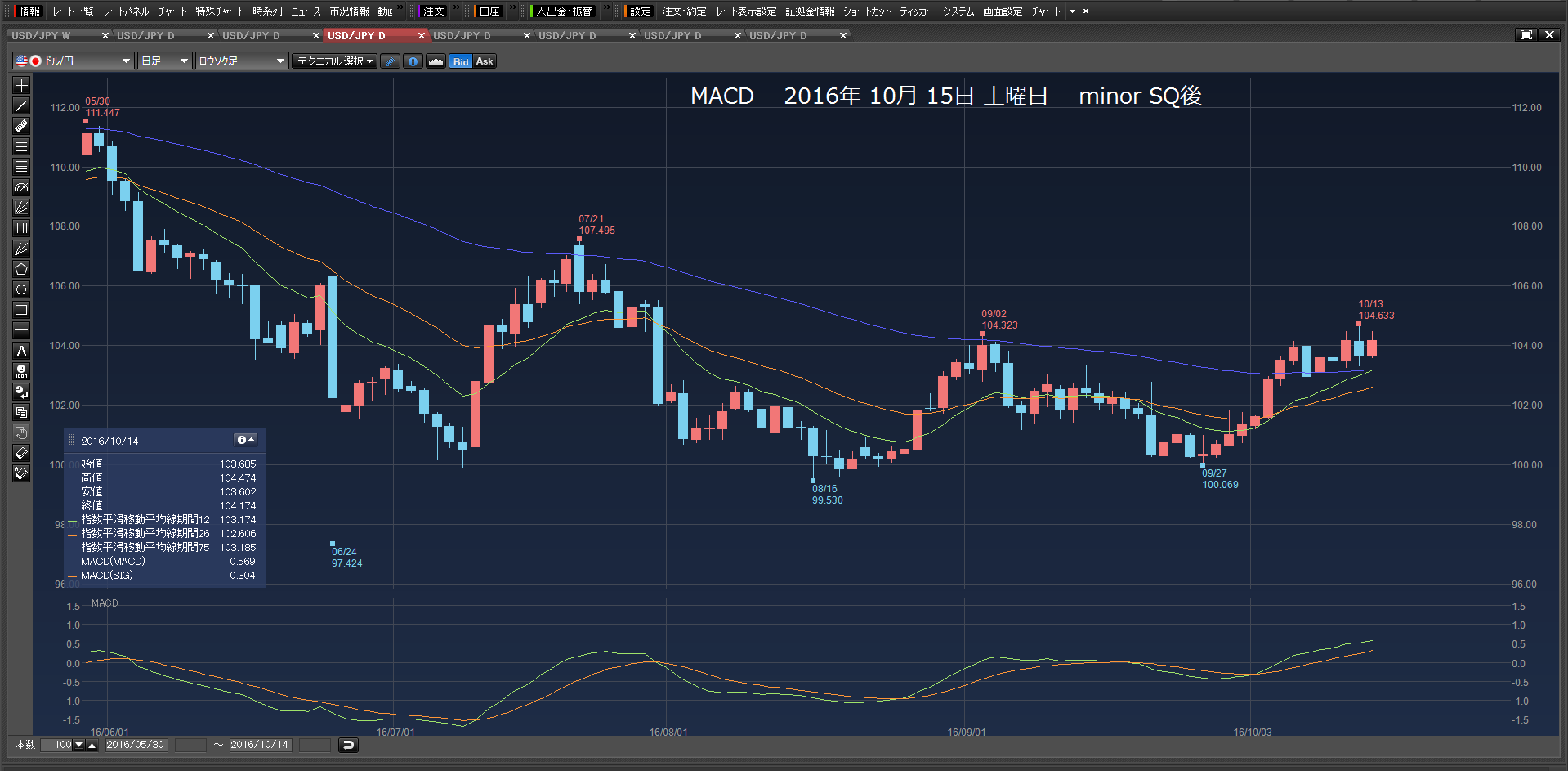
Task: Open the テクニカル選択 dropdown
Action: click(x=334, y=61)
